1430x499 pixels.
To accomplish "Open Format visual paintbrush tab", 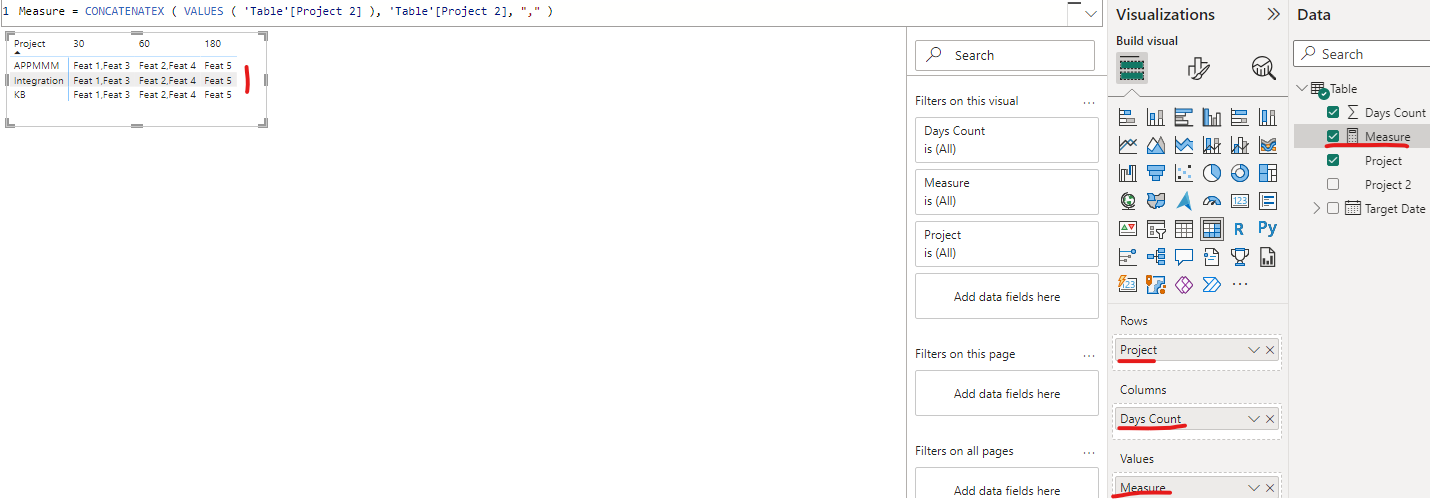I will coord(1198,68).
